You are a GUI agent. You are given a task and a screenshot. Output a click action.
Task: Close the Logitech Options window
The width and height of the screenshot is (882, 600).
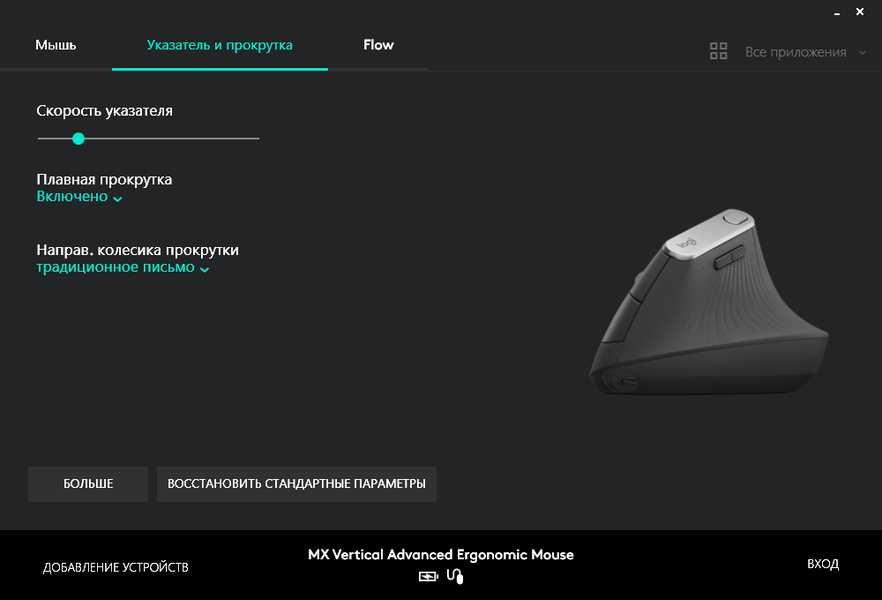(x=860, y=11)
